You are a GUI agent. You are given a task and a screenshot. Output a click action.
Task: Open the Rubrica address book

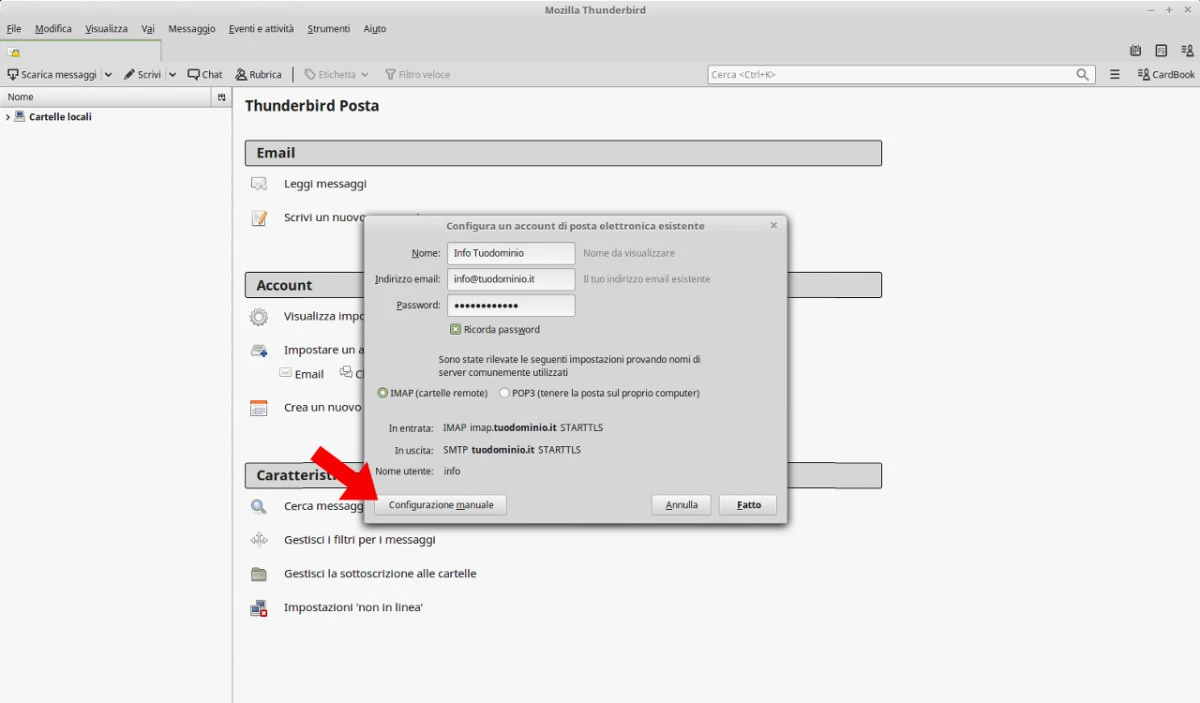[x=258, y=75]
